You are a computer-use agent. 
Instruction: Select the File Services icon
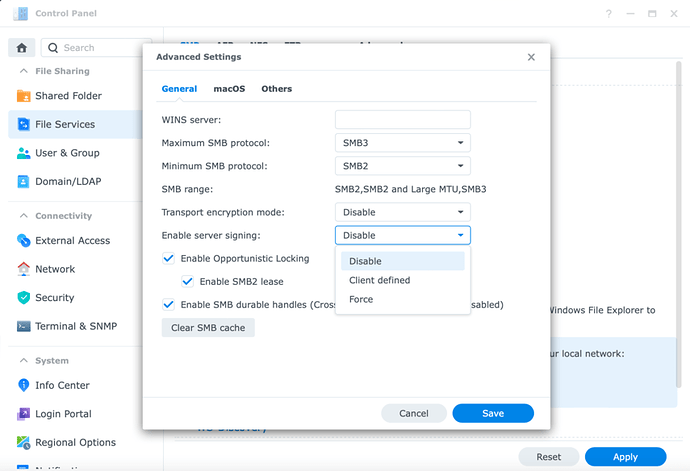[23, 124]
